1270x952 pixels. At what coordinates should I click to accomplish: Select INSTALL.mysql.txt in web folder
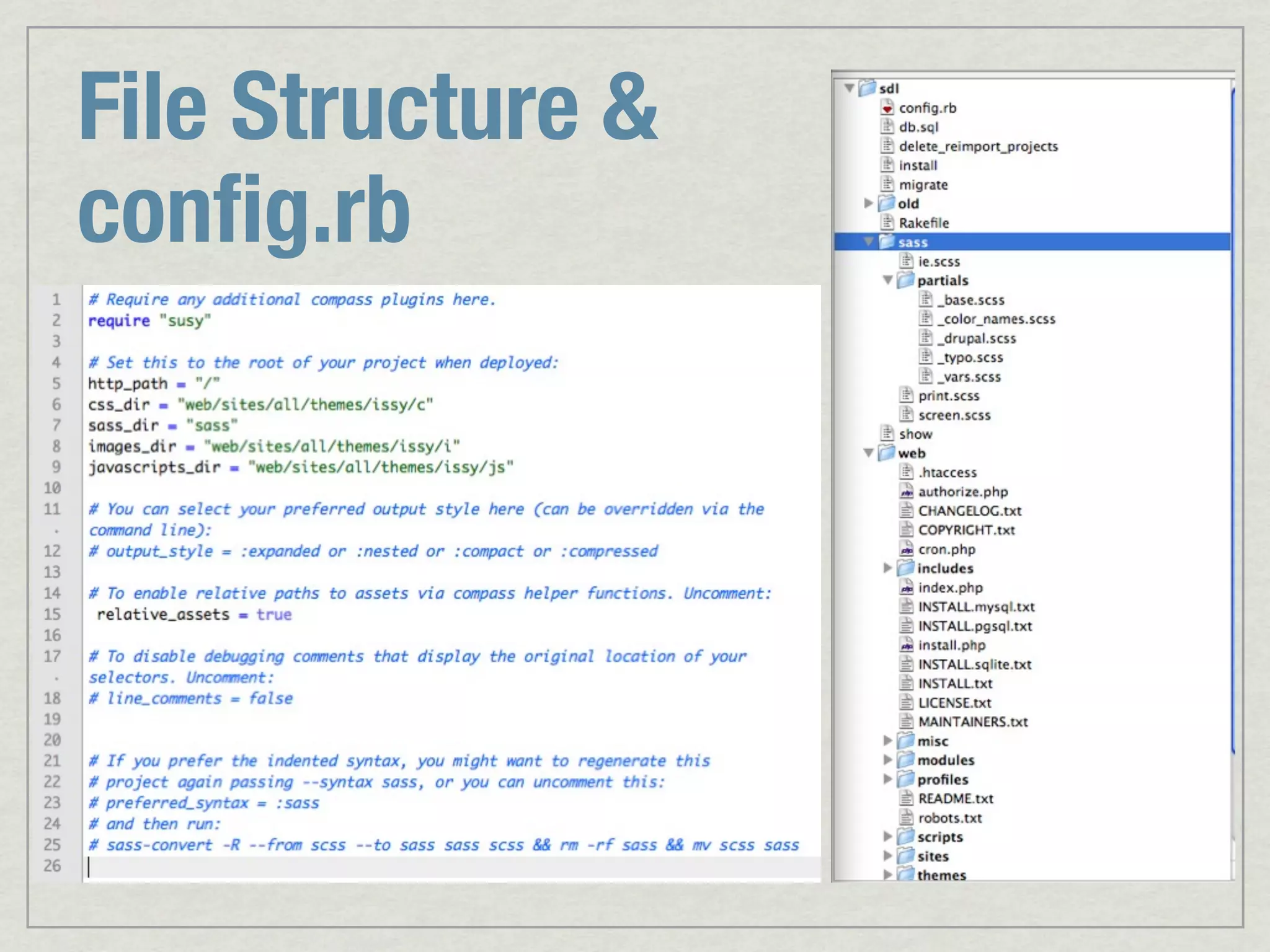click(x=976, y=607)
